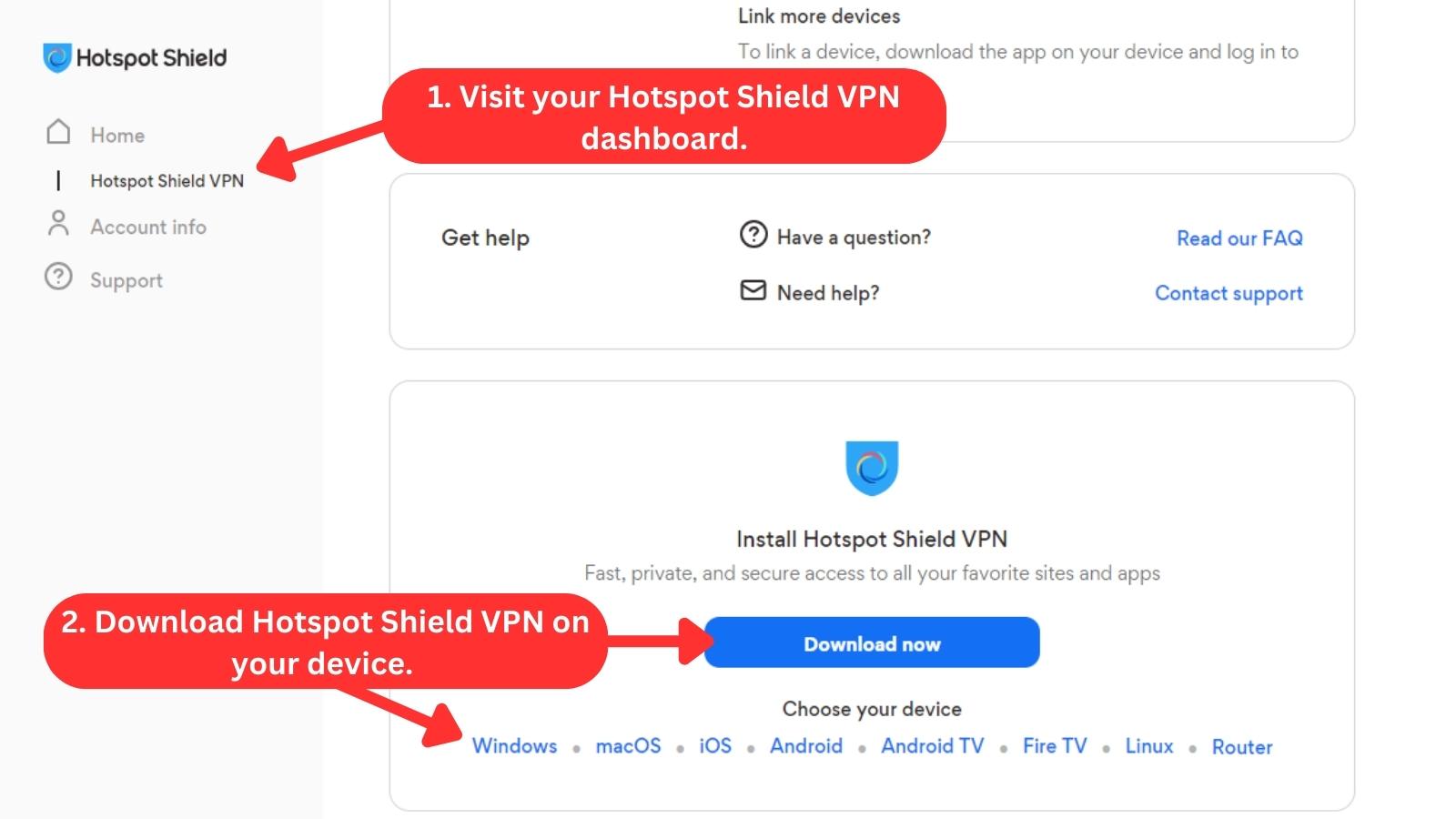Open Account info in sidebar
Image resolution: width=1456 pixels, height=819 pixels.
[148, 227]
